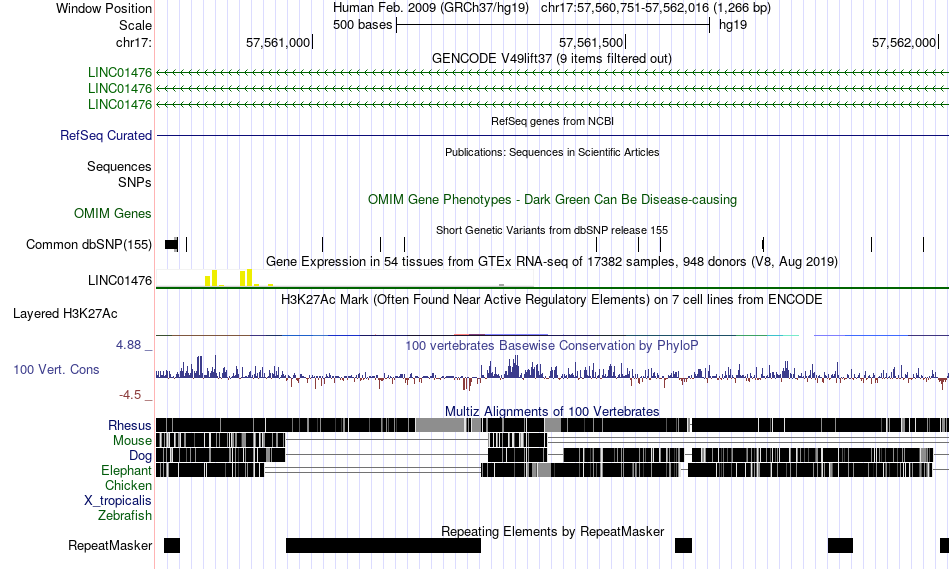Click the 500 bases scale bar
This screenshot has height=569, width=950.
pos(553,25)
